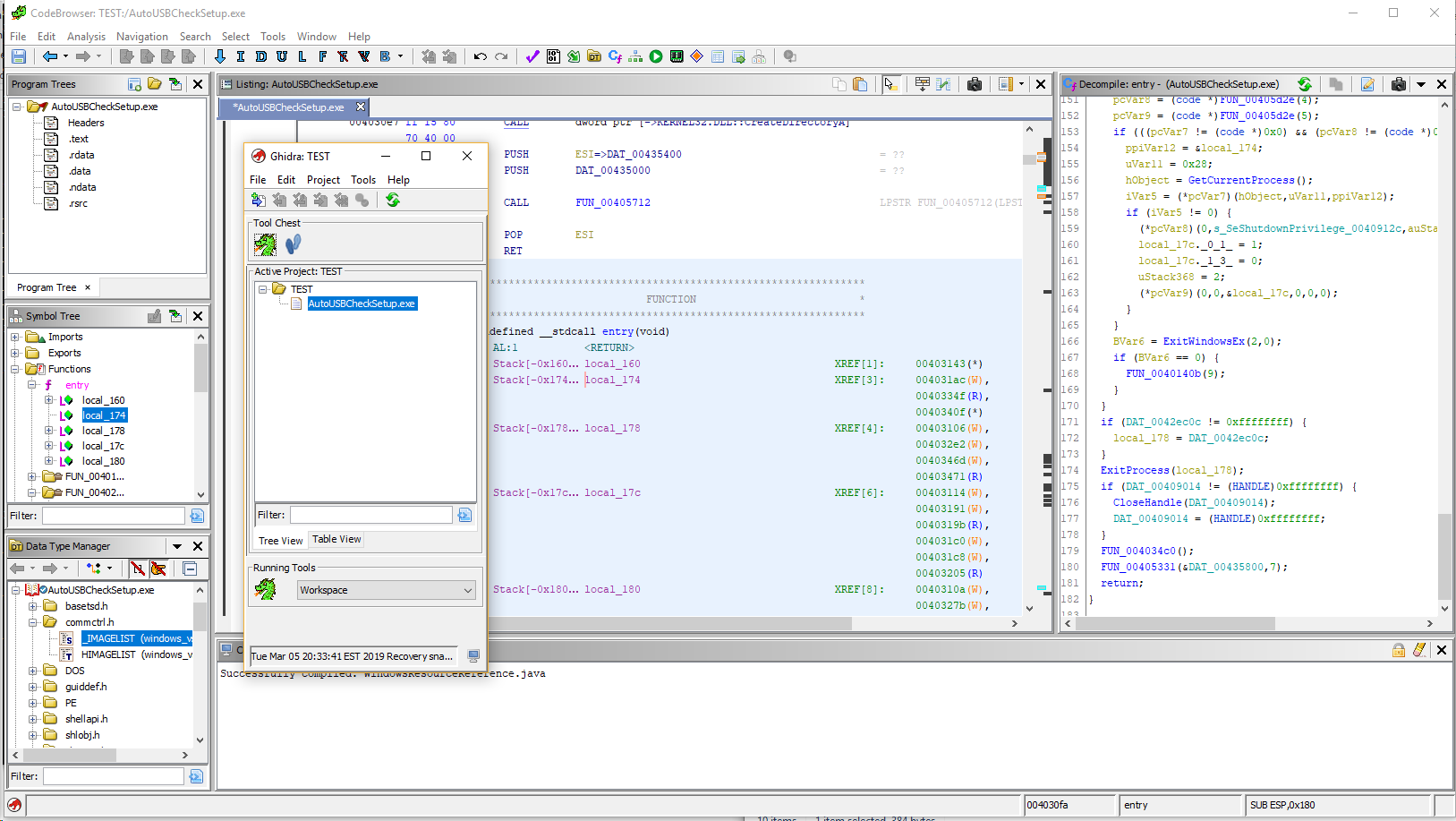Screen dimensions: 1456x821
Task: Toggle mouse hover mode in Listing header
Action: [890, 84]
